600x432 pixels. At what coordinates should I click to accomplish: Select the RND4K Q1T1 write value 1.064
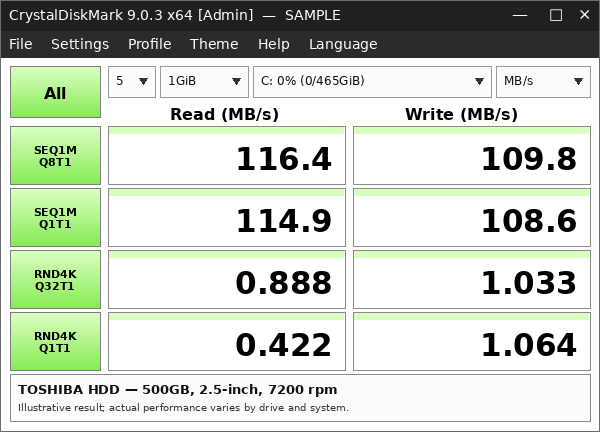(472, 342)
